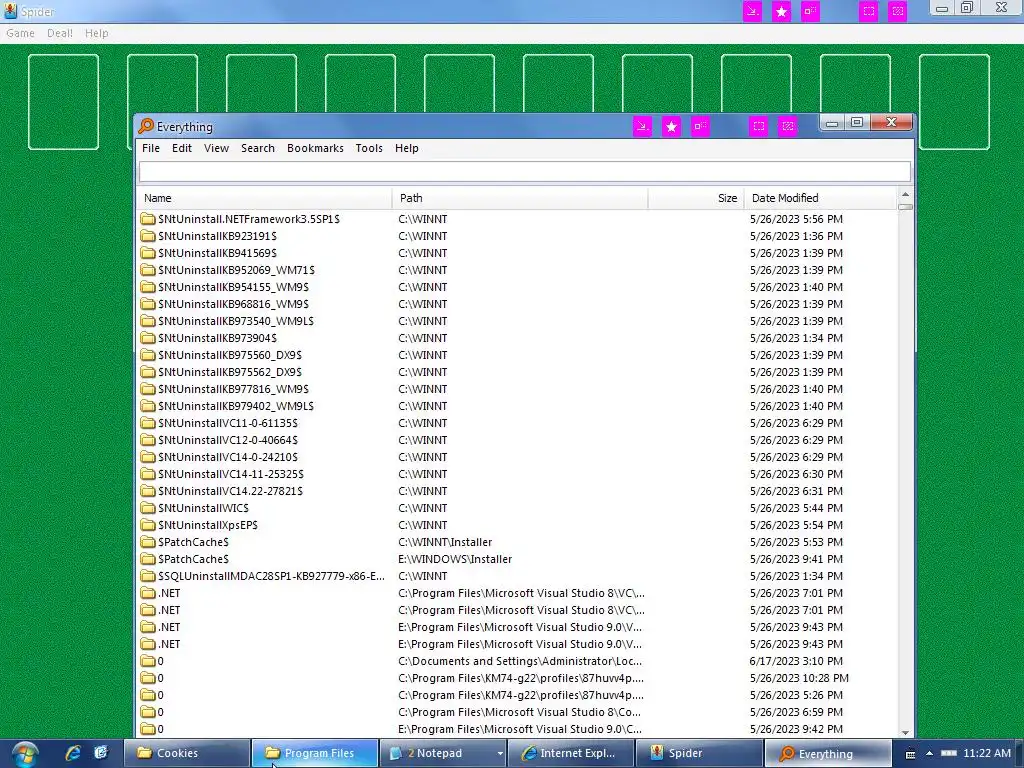Click the small-square-with-dots icon in the Everything title bar
The image size is (1024, 768).
[700, 126]
